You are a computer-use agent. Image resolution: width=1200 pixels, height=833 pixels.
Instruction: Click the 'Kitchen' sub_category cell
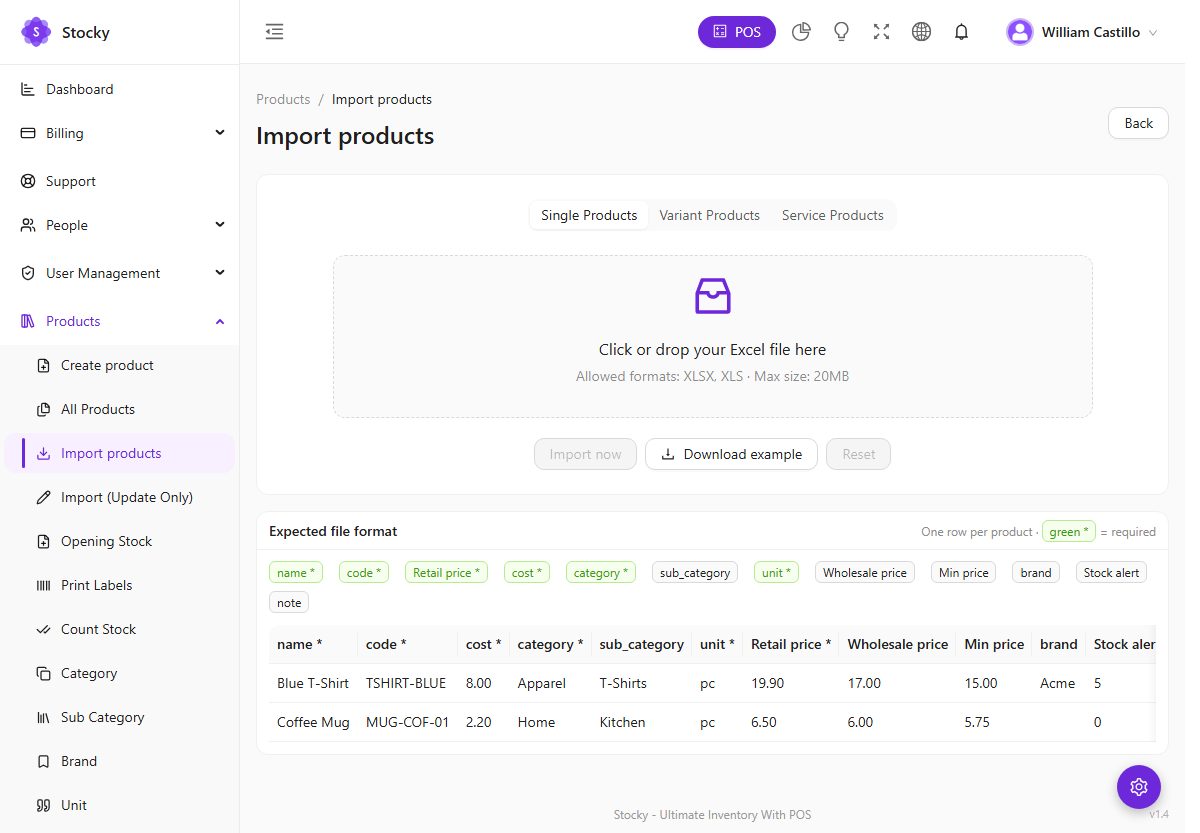[x=641, y=722]
